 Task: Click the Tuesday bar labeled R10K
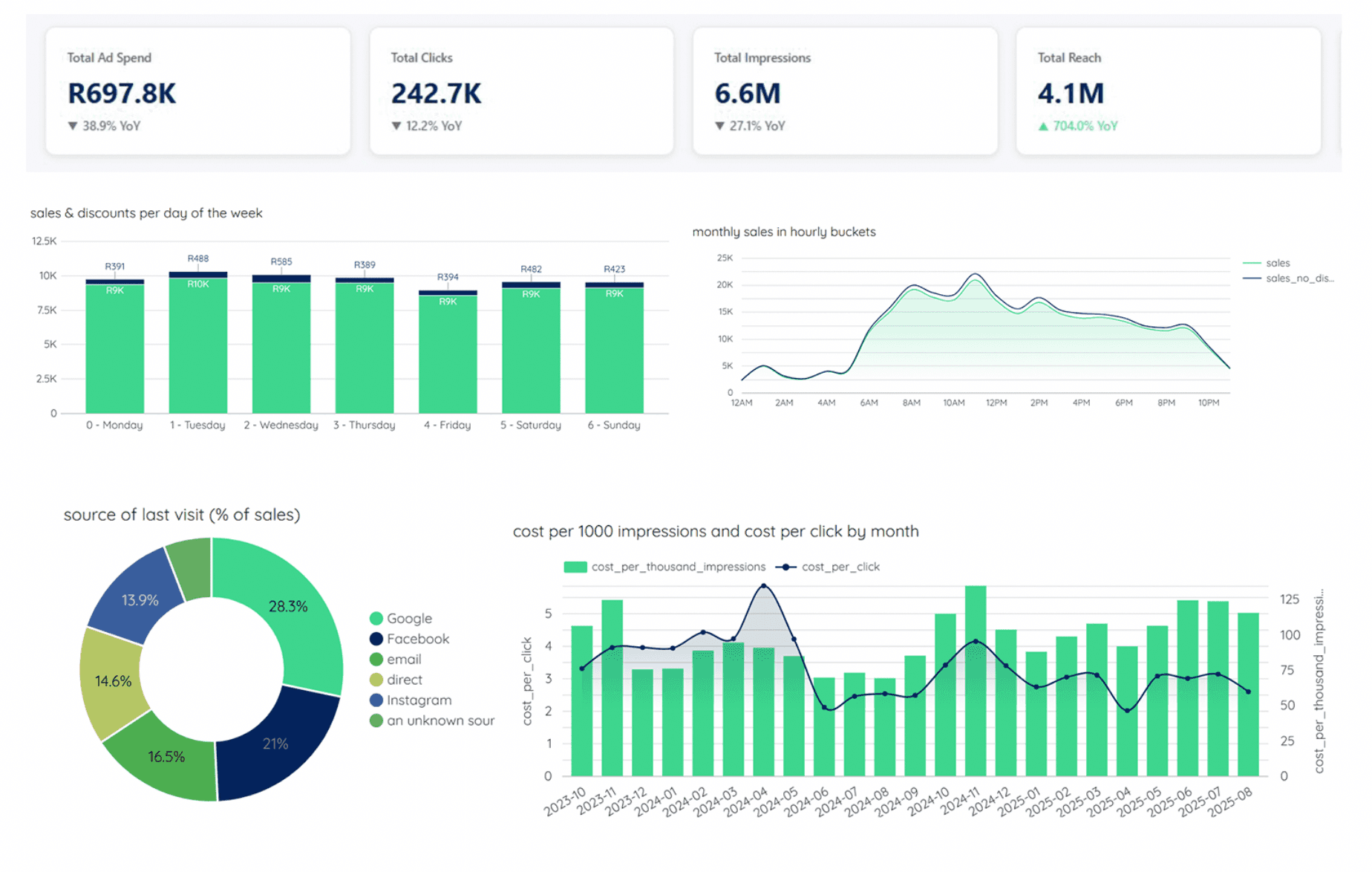[x=197, y=342]
